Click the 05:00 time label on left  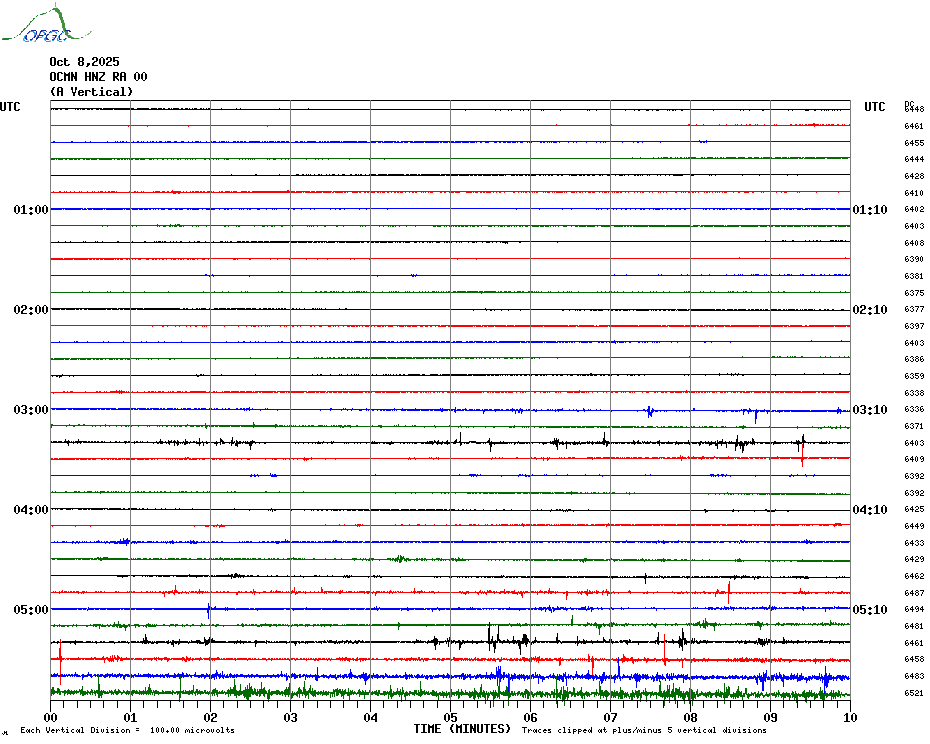pyautogui.click(x=31, y=610)
